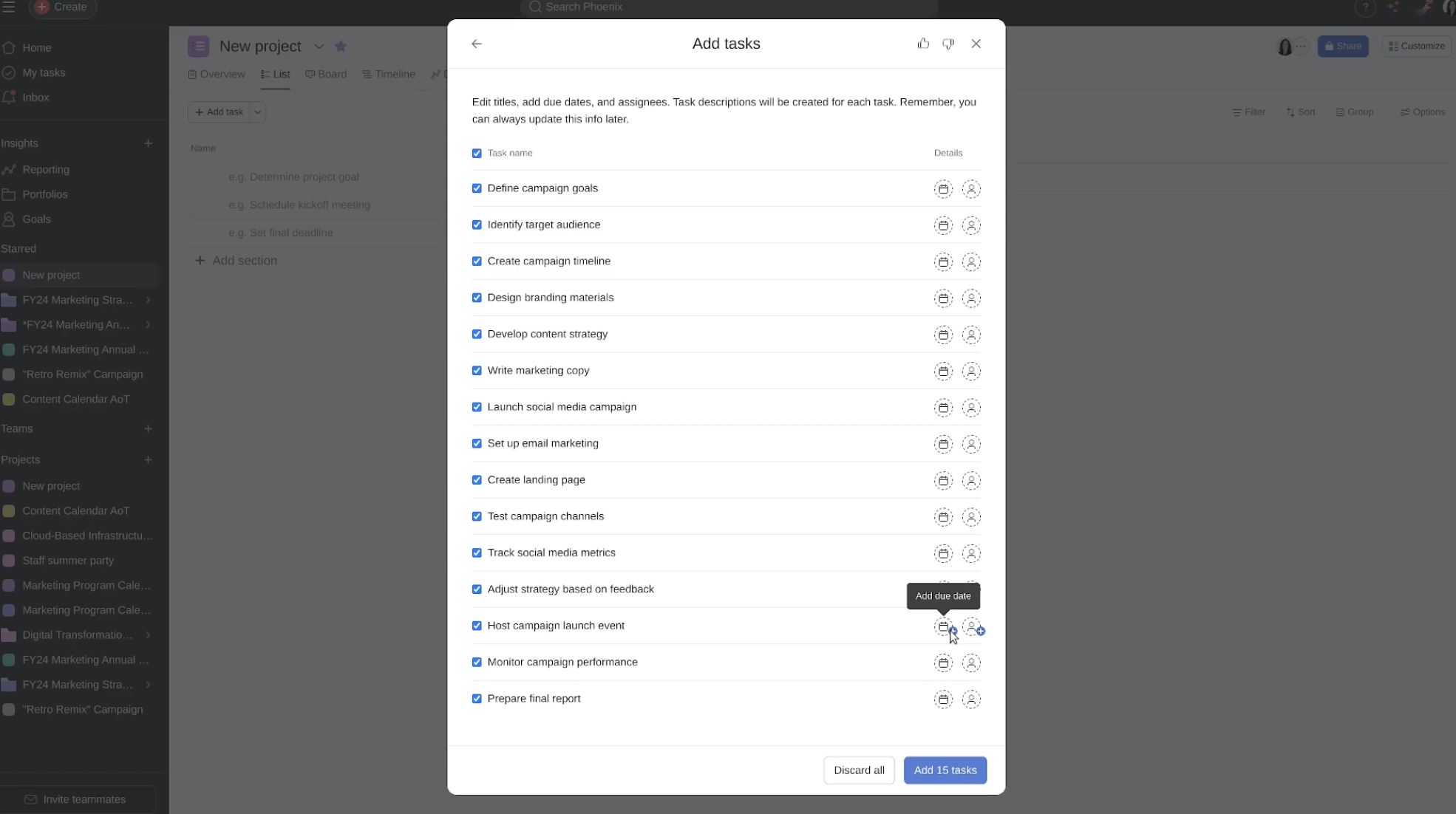Toggle the select-all Task name checkbox
The height and width of the screenshot is (814, 1456).
[477, 153]
